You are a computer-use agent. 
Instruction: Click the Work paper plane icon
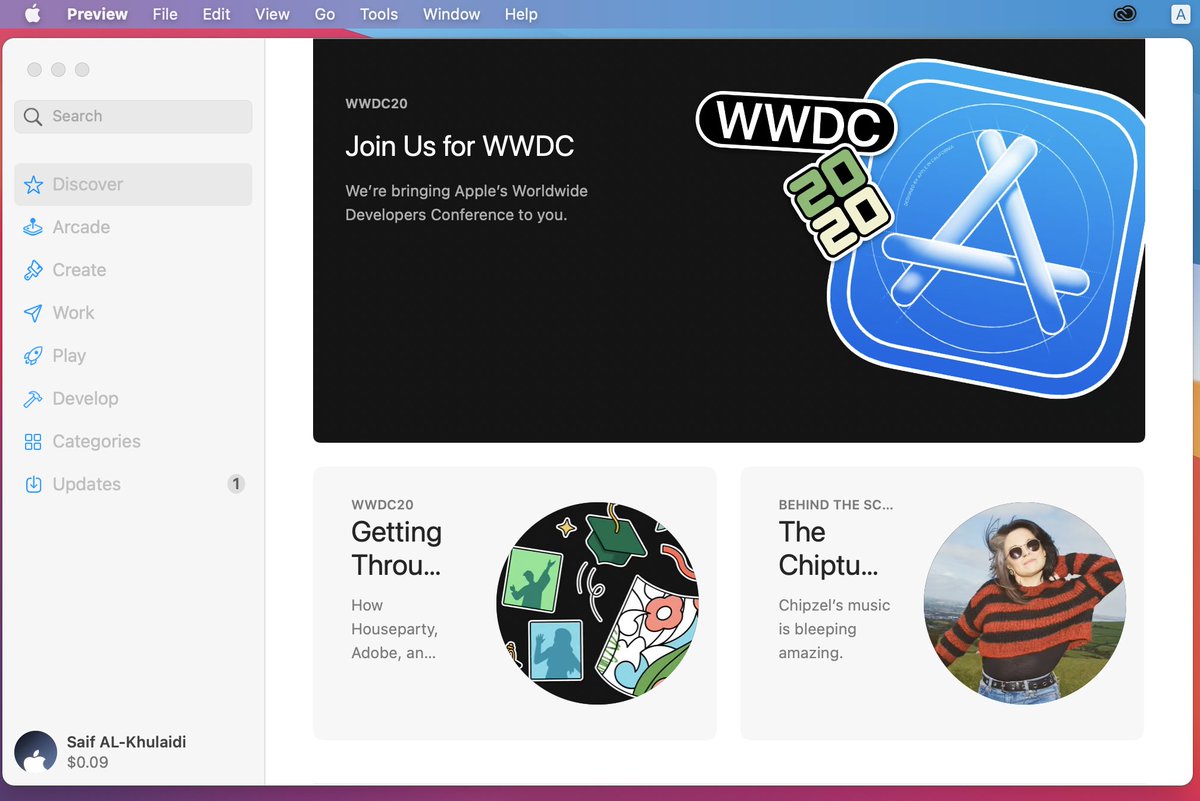(33, 313)
